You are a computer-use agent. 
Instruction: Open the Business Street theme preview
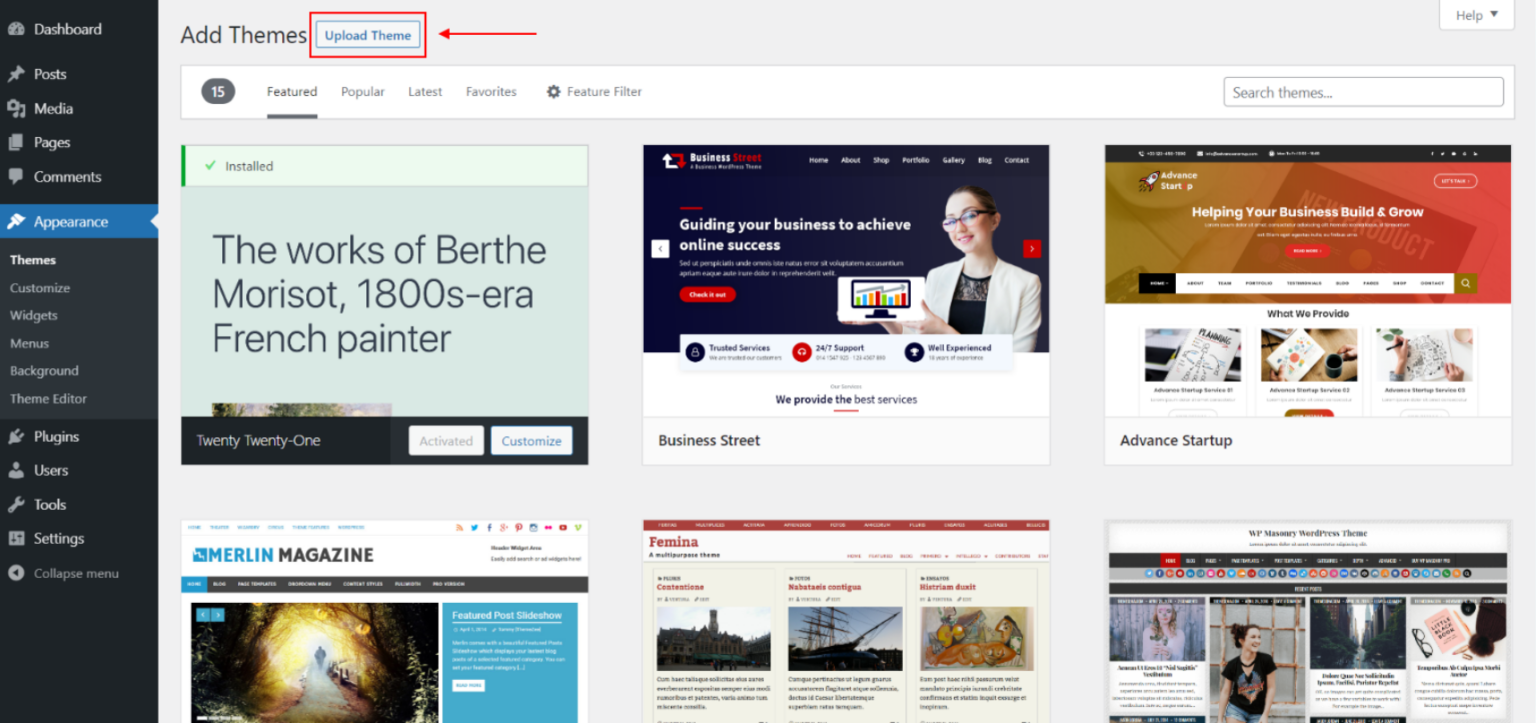tap(845, 283)
